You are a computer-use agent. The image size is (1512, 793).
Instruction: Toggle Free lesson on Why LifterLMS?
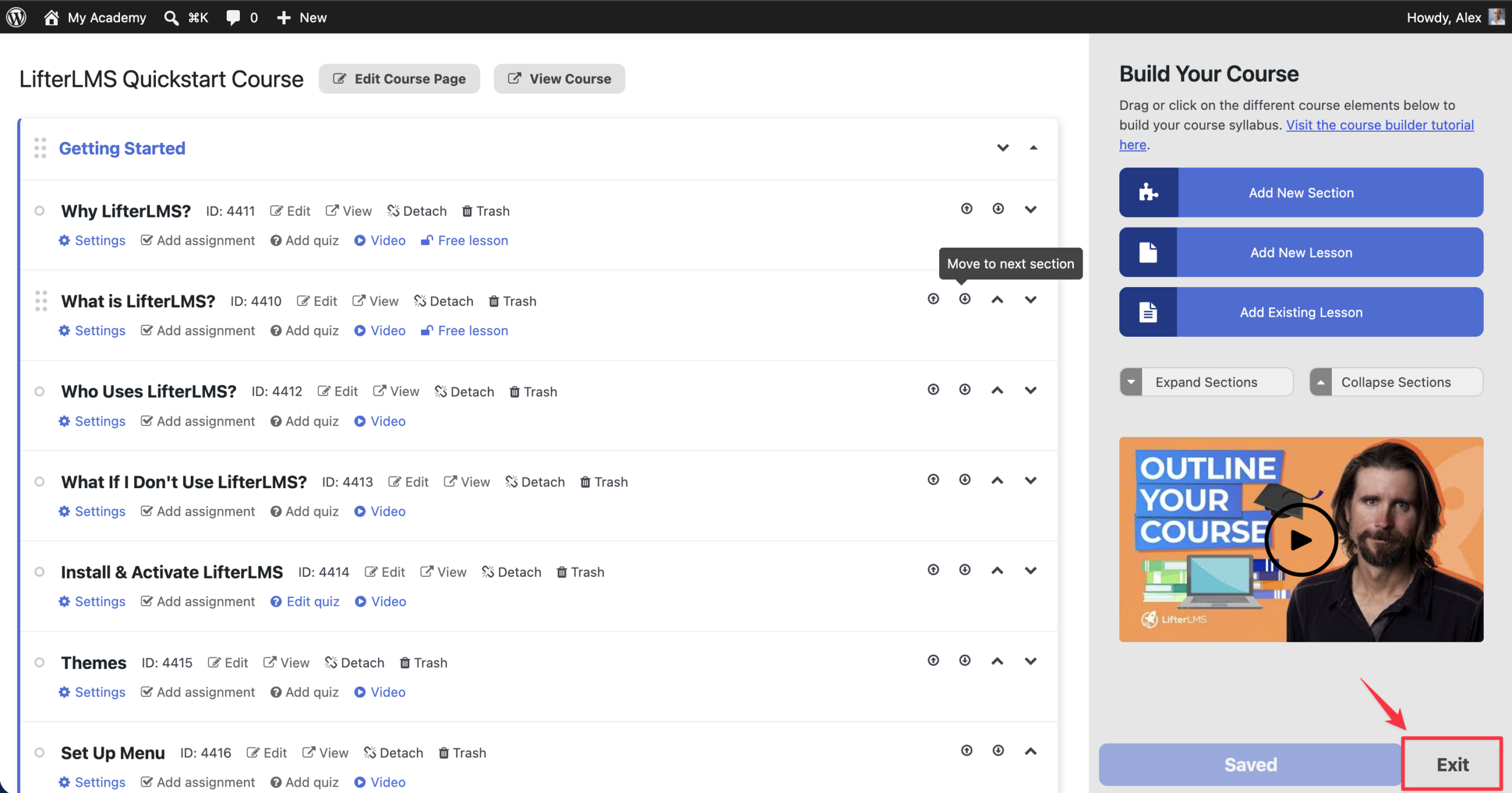tap(464, 240)
